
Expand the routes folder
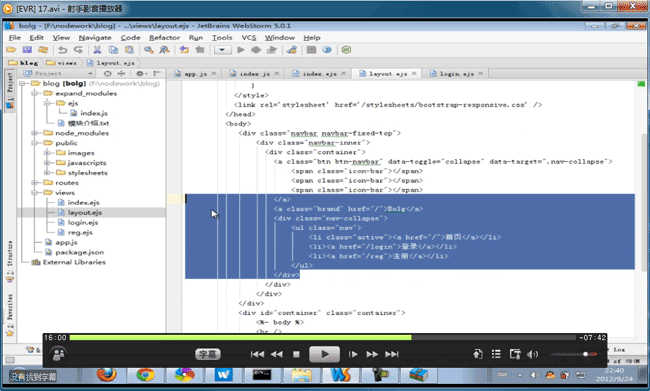click(x=35, y=183)
